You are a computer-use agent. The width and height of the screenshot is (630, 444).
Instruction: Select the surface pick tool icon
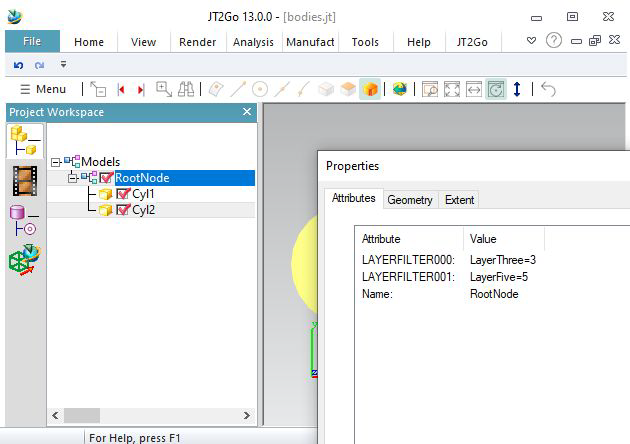click(x=216, y=89)
